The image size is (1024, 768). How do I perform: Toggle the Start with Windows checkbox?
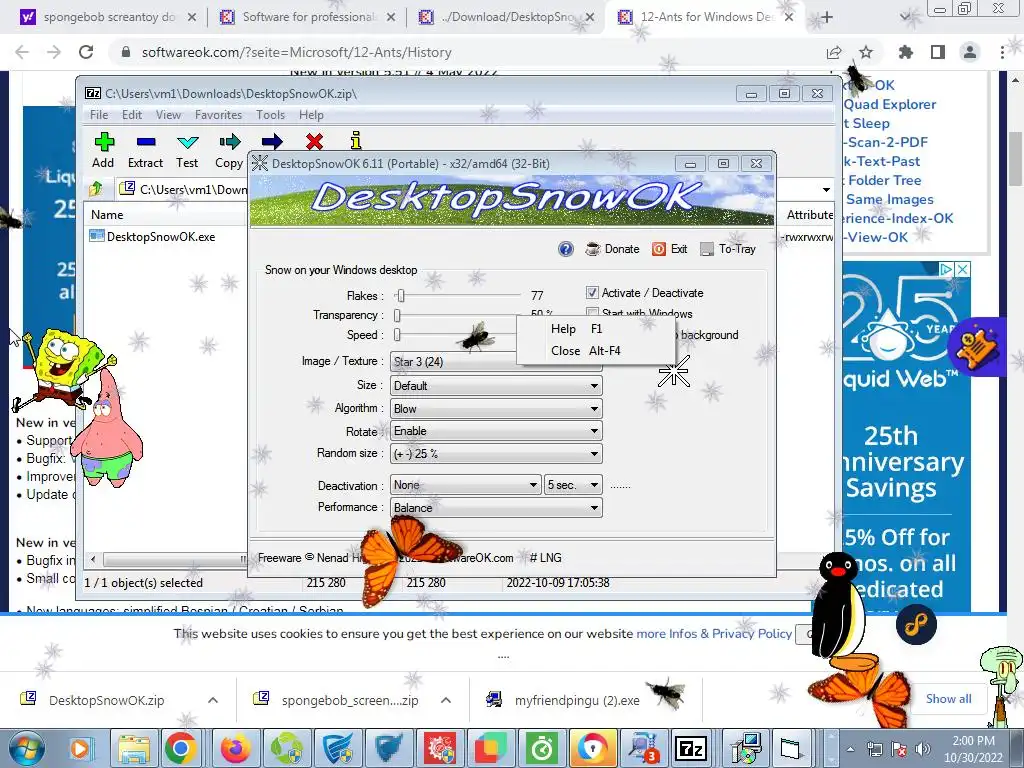[592, 312]
